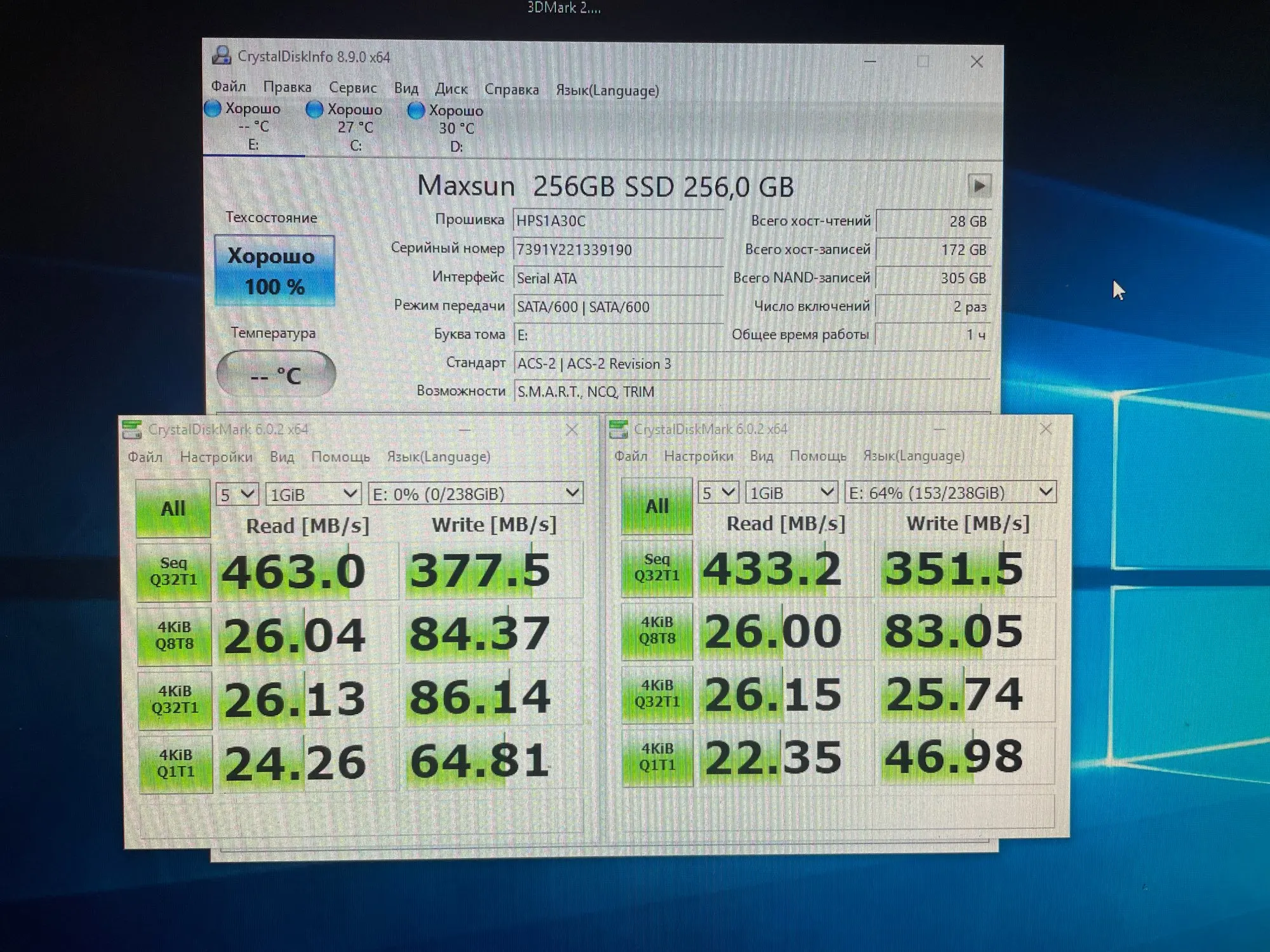Viewport: 1270px width, 952px height.
Task: Run Seq Q32T1 test in right window
Action: point(657,567)
